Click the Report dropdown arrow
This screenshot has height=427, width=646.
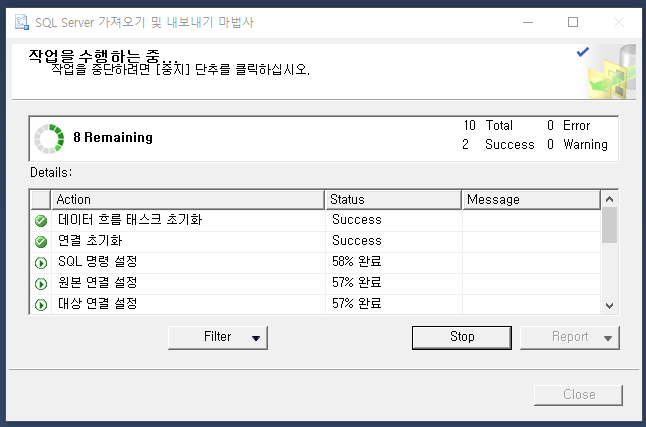pos(608,338)
